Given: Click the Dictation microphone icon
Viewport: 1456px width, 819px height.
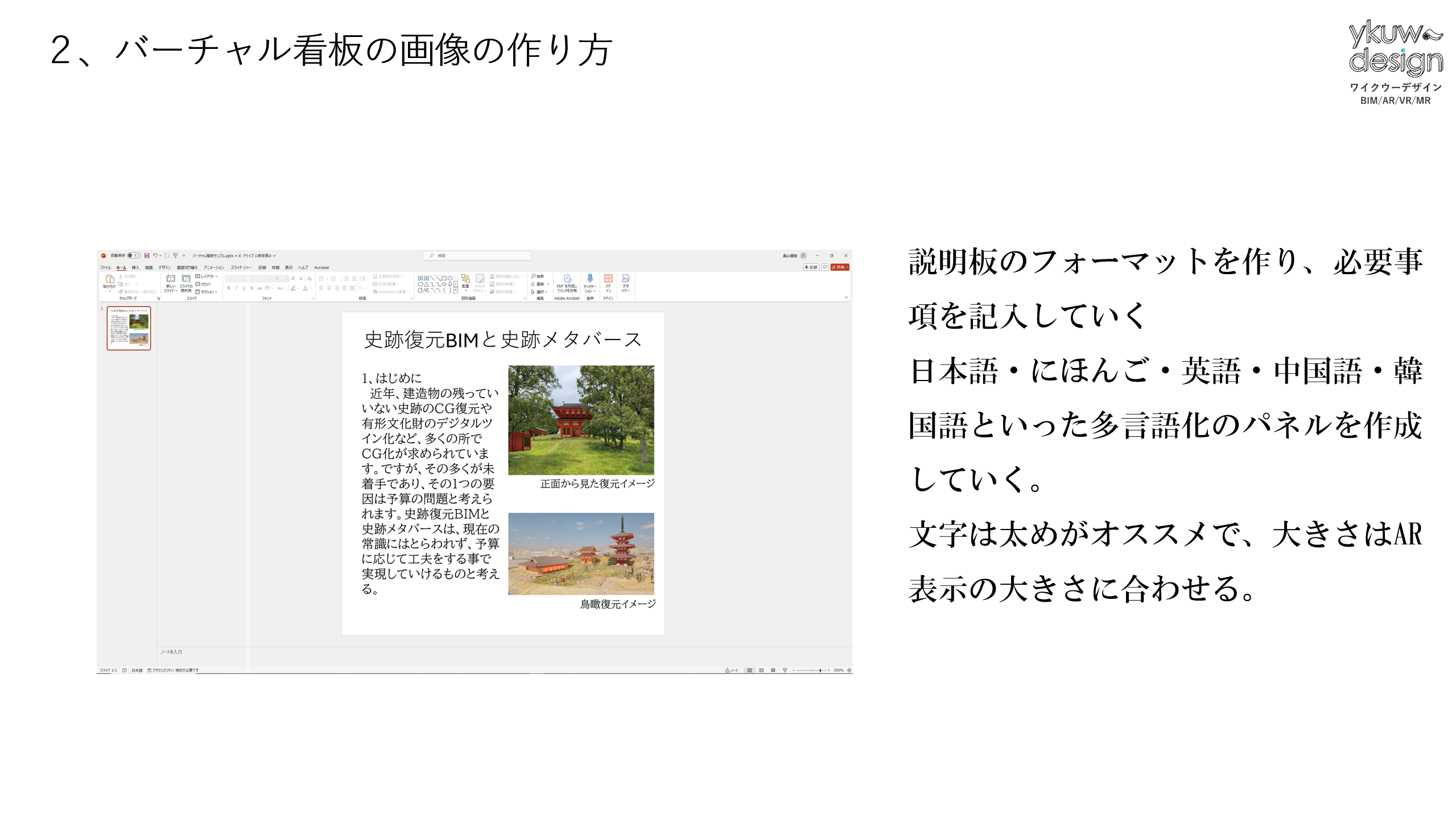Looking at the screenshot, I should pos(589,279).
